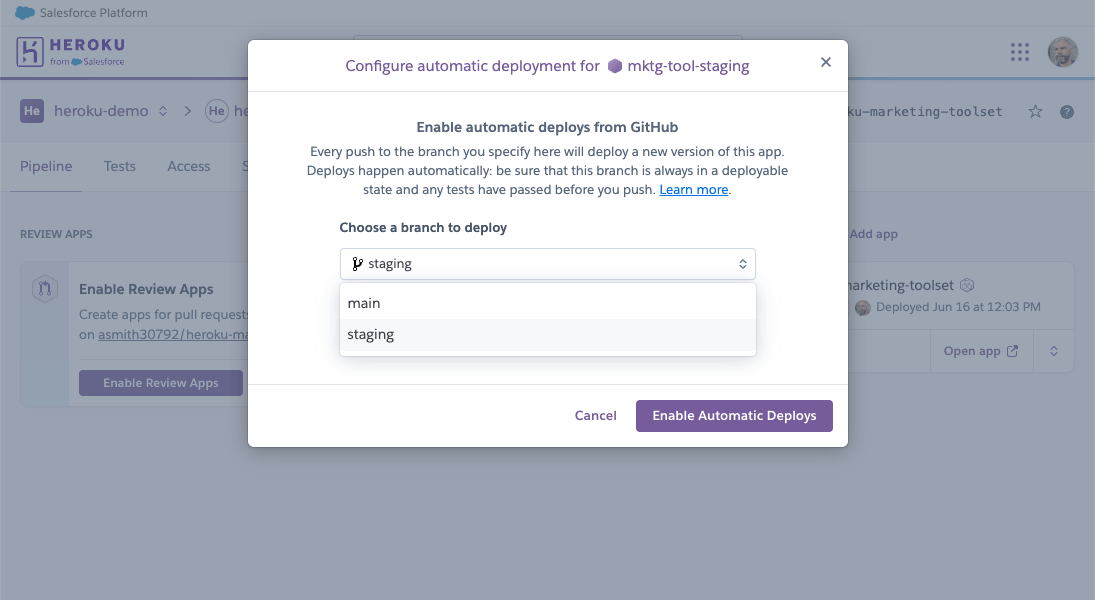Viewport: 1095px width, 600px height.
Task: Click the purple hexagon app icon in dialog title
Action: [615, 66]
